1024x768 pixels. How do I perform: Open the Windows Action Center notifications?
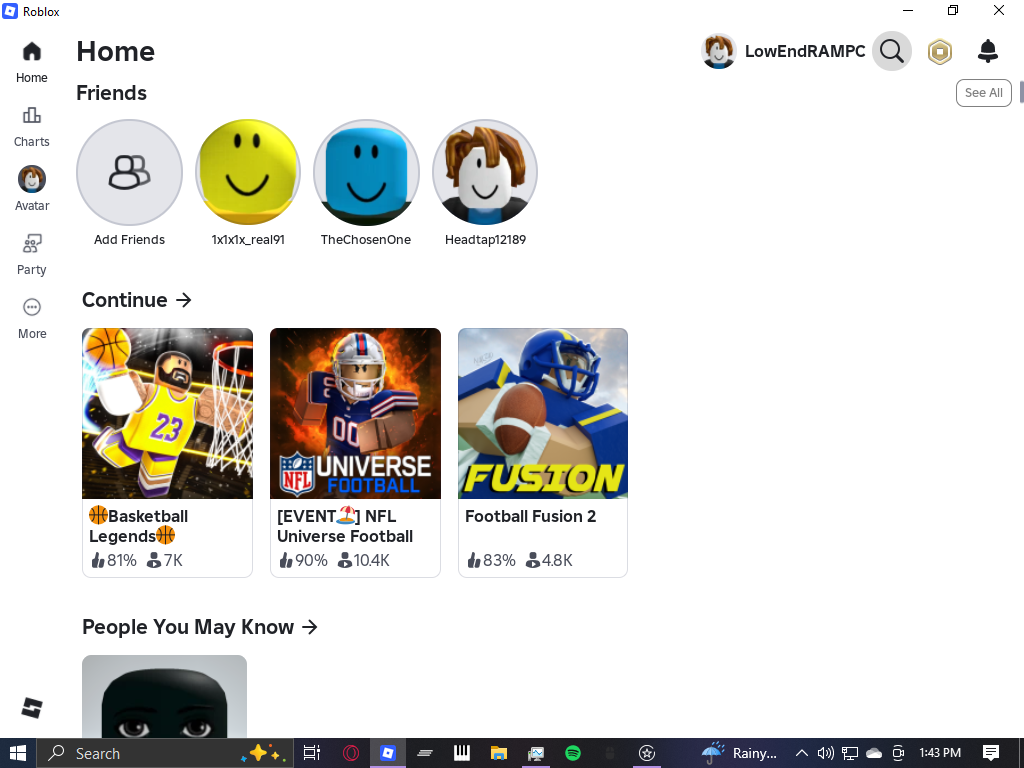991,753
